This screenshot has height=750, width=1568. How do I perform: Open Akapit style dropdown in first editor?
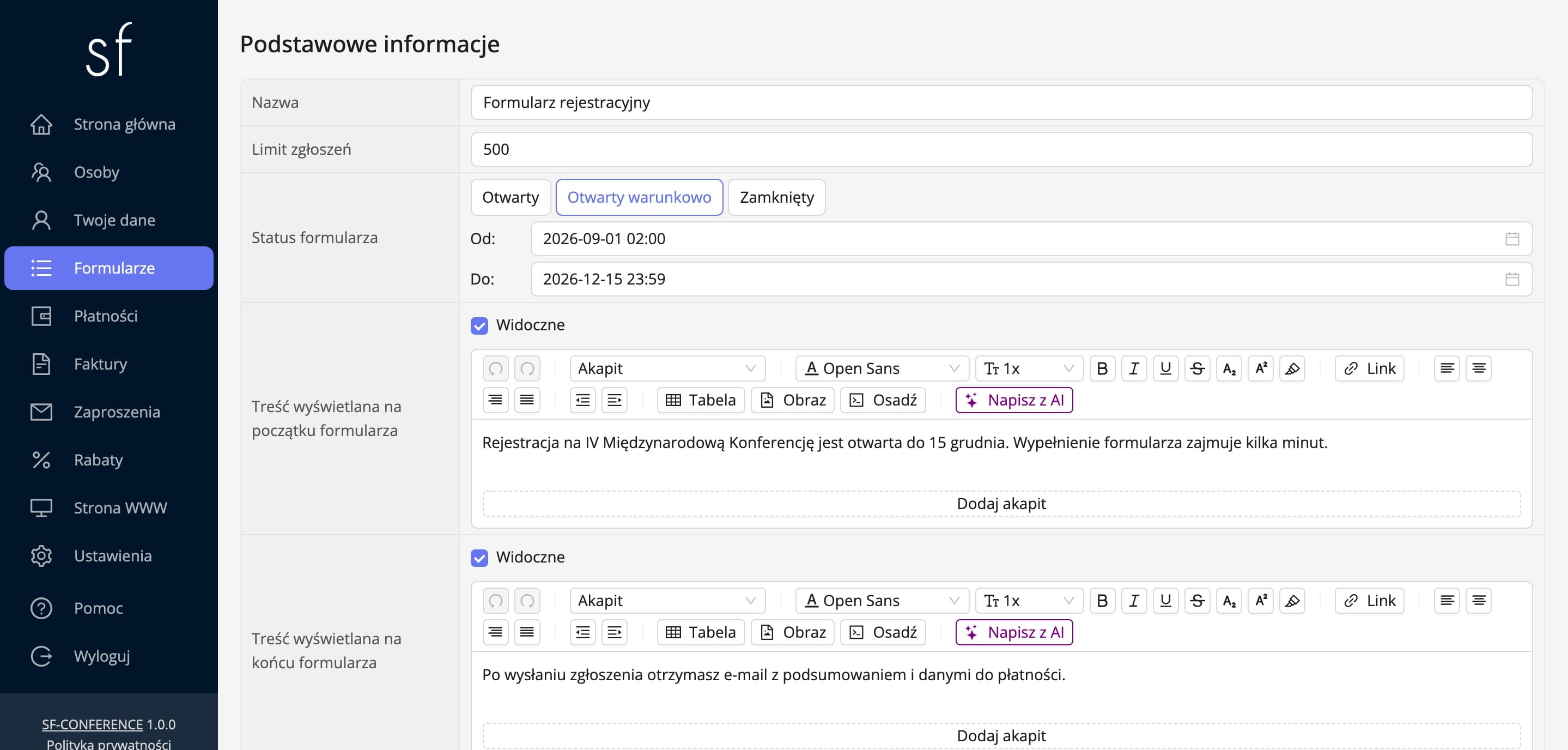(x=667, y=368)
